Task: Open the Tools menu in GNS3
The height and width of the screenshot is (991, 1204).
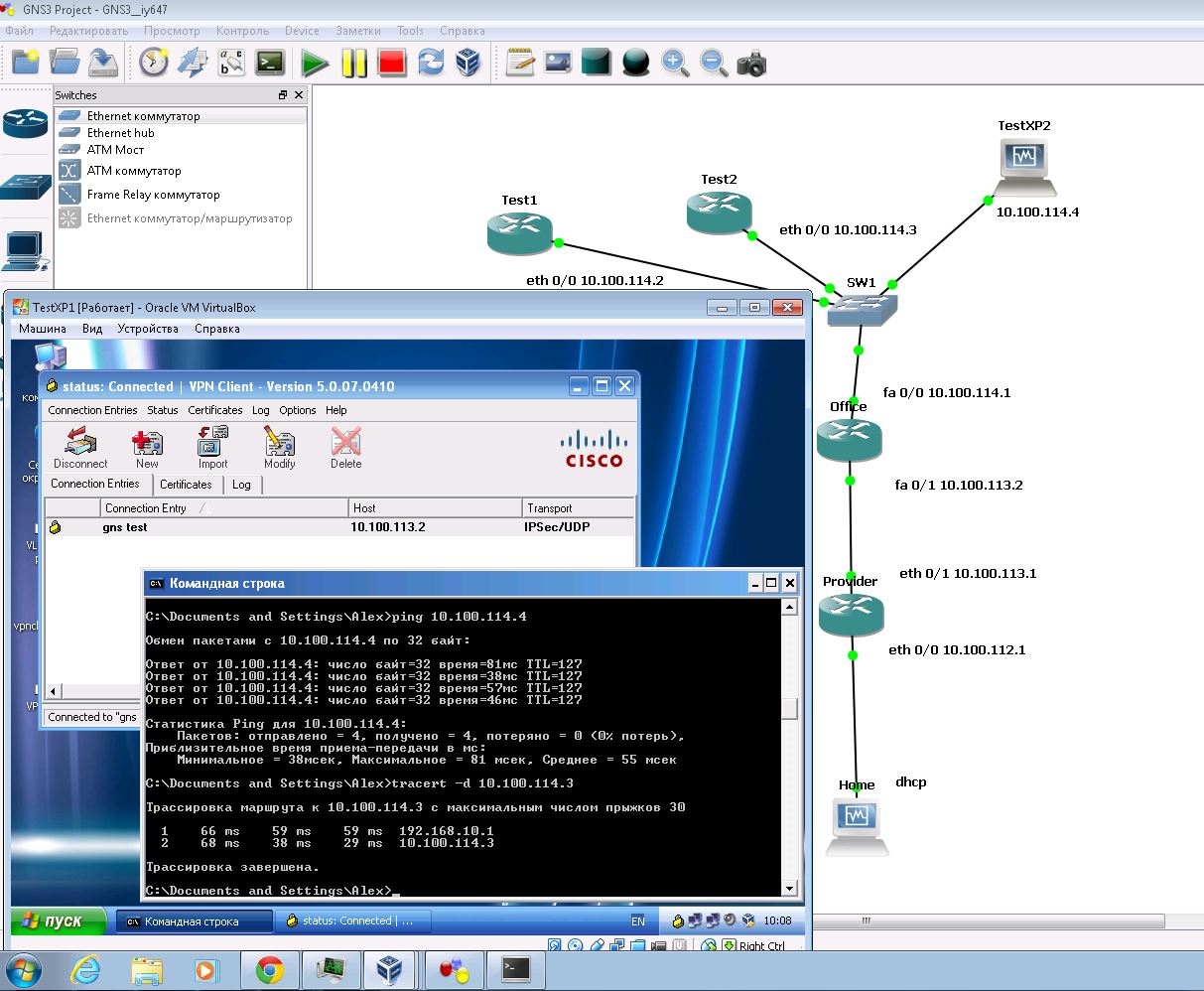Action: 410,31
